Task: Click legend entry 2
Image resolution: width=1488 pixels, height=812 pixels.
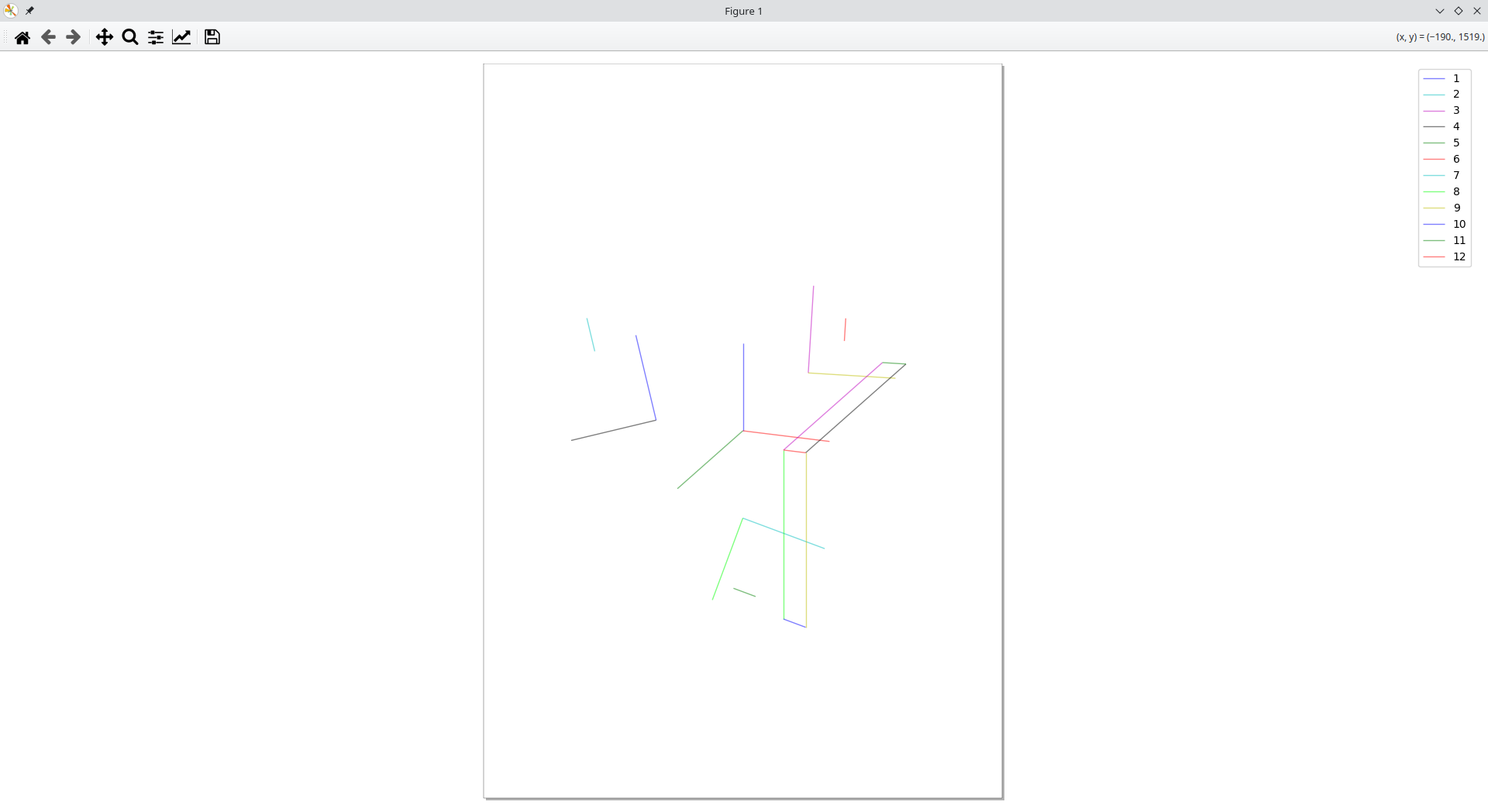Action: tap(1442, 94)
